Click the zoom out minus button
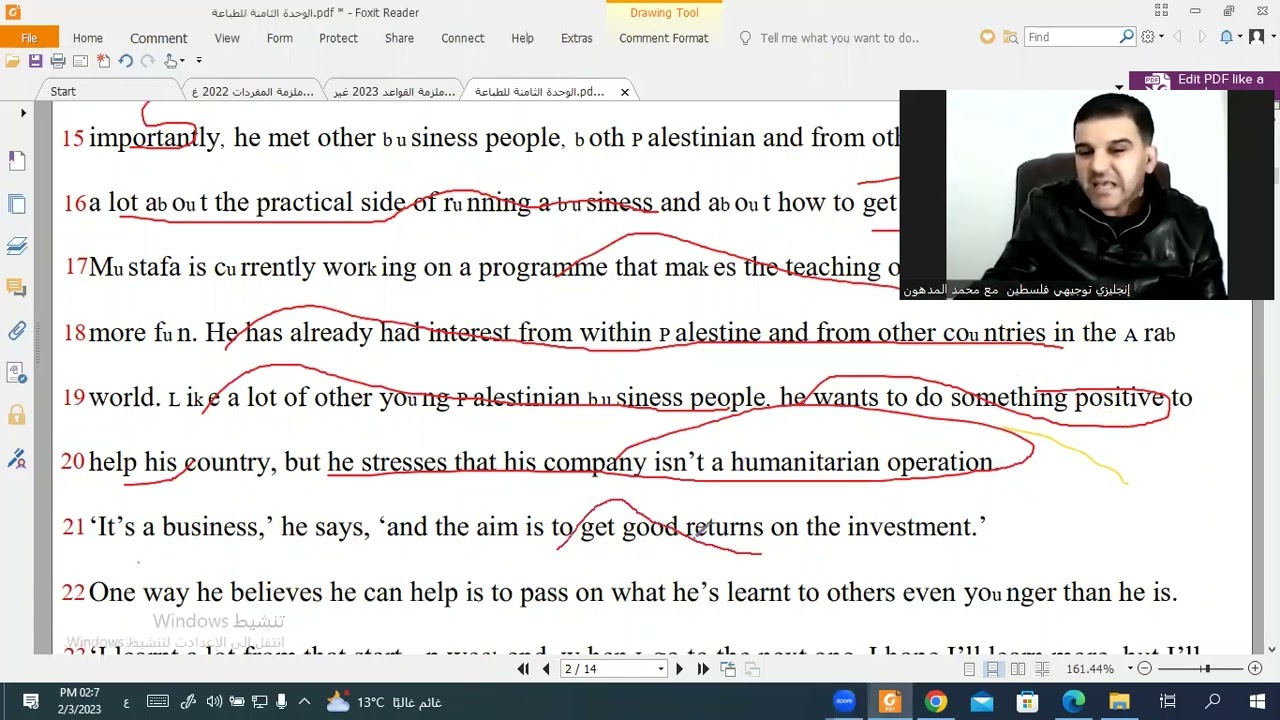Viewport: 1280px width, 720px height. coord(1145,669)
